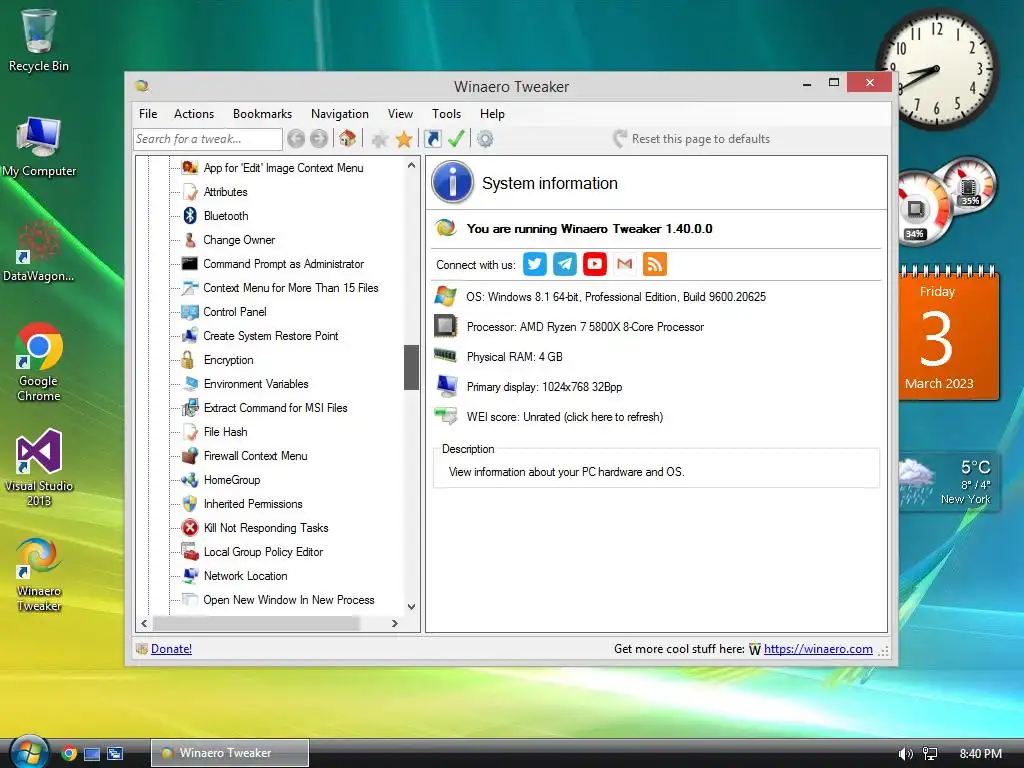The image size is (1024, 768).
Task: Click the Back navigation arrow in toolbar
Action: (296, 138)
